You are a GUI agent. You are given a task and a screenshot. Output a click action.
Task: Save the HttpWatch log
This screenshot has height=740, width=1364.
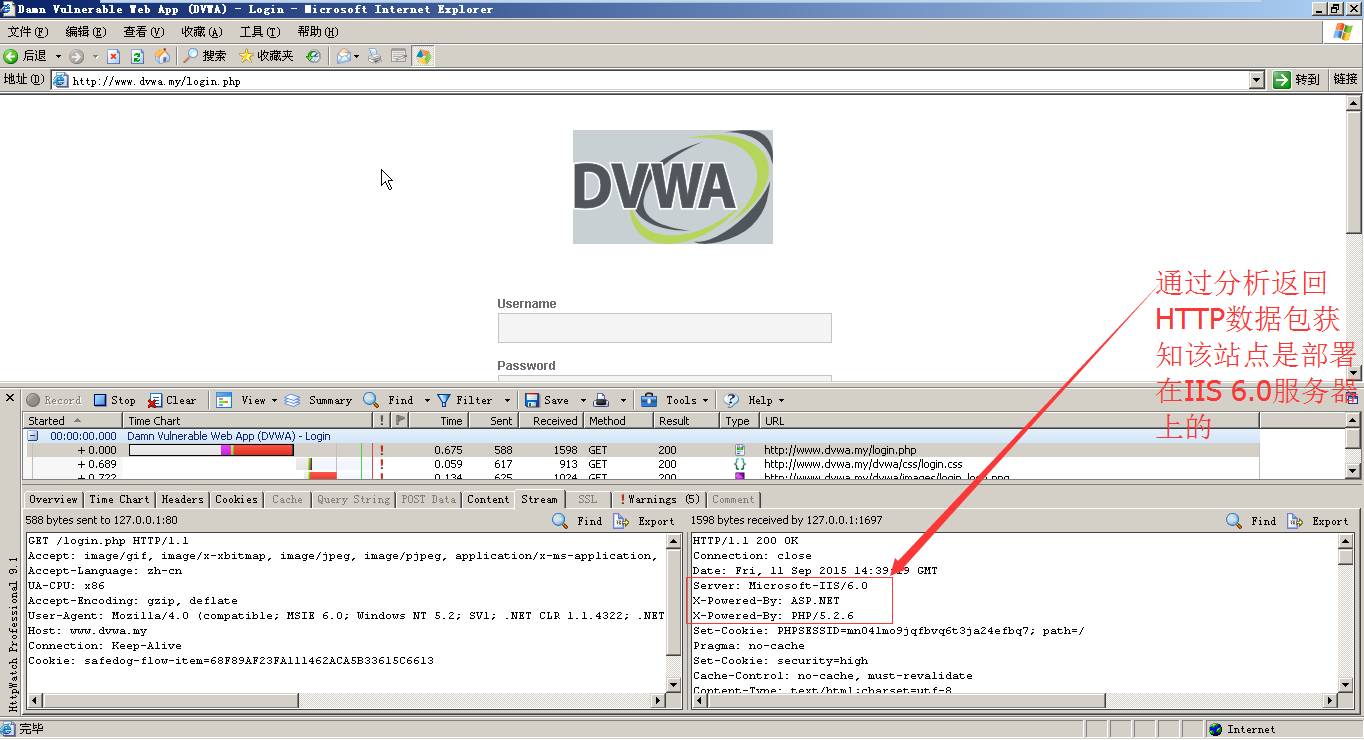click(547, 400)
